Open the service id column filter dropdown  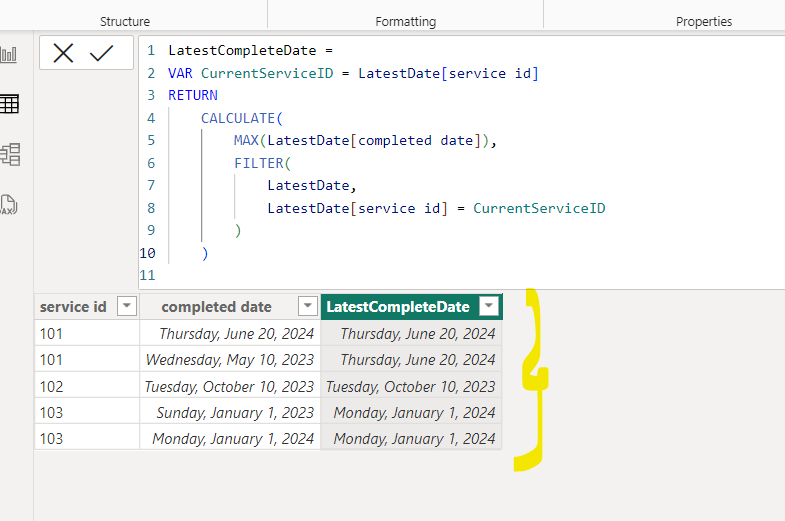pyautogui.click(x=127, y=306)
